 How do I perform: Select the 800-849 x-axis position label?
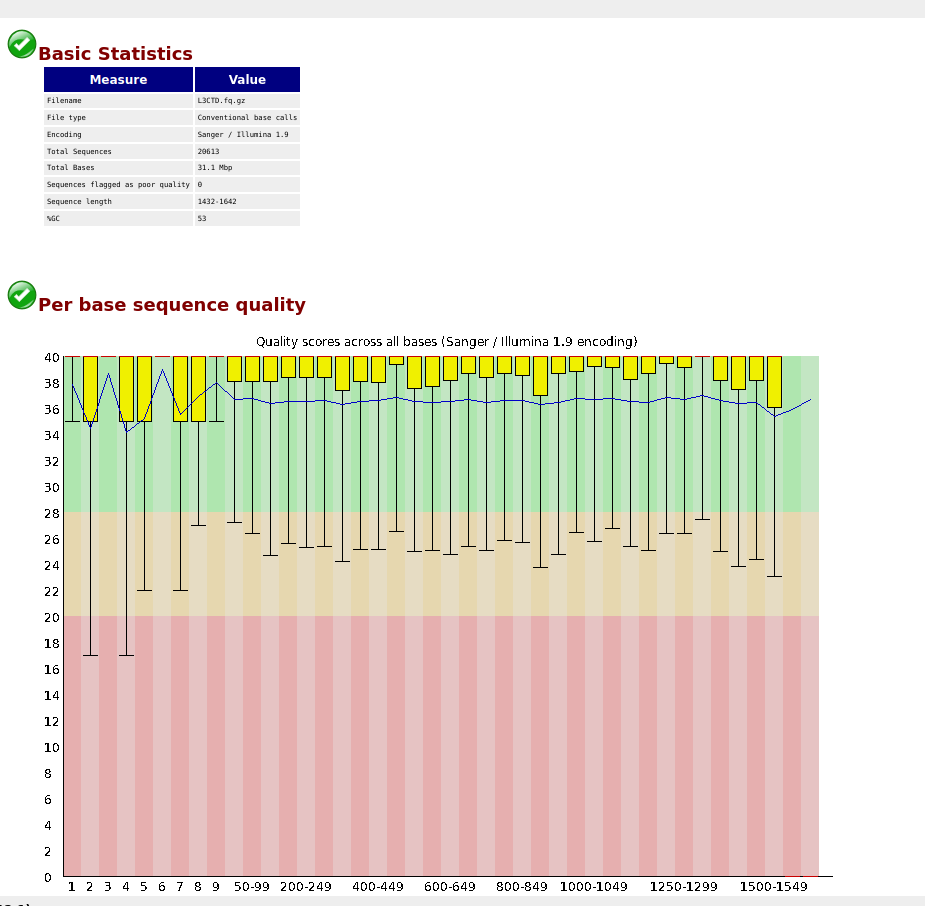(522, 887)
